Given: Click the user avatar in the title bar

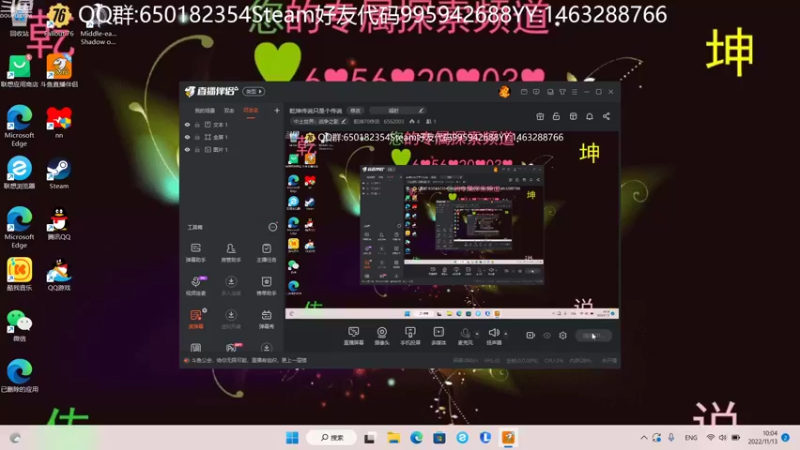Looking at the screenshot, I should point(504,92).
